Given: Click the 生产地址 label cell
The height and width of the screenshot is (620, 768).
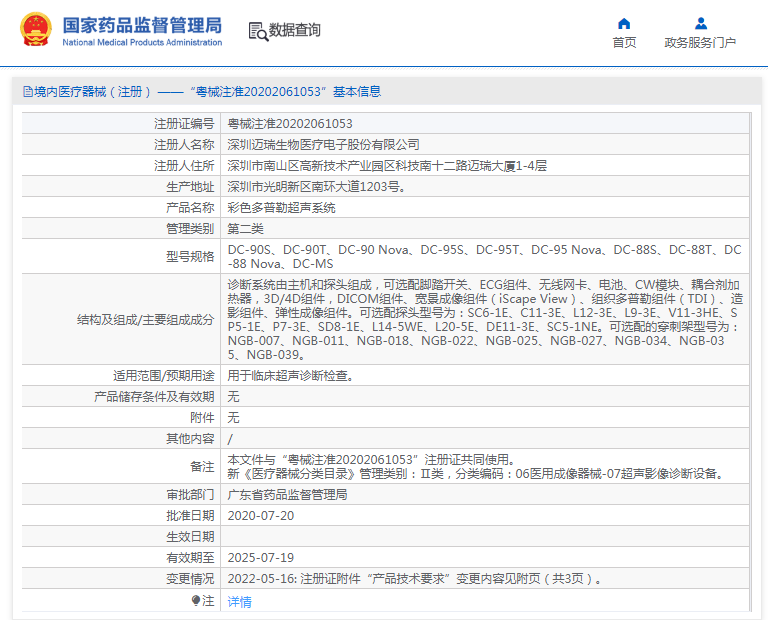Looking at the screenshot, I should [x=190, y=187].
